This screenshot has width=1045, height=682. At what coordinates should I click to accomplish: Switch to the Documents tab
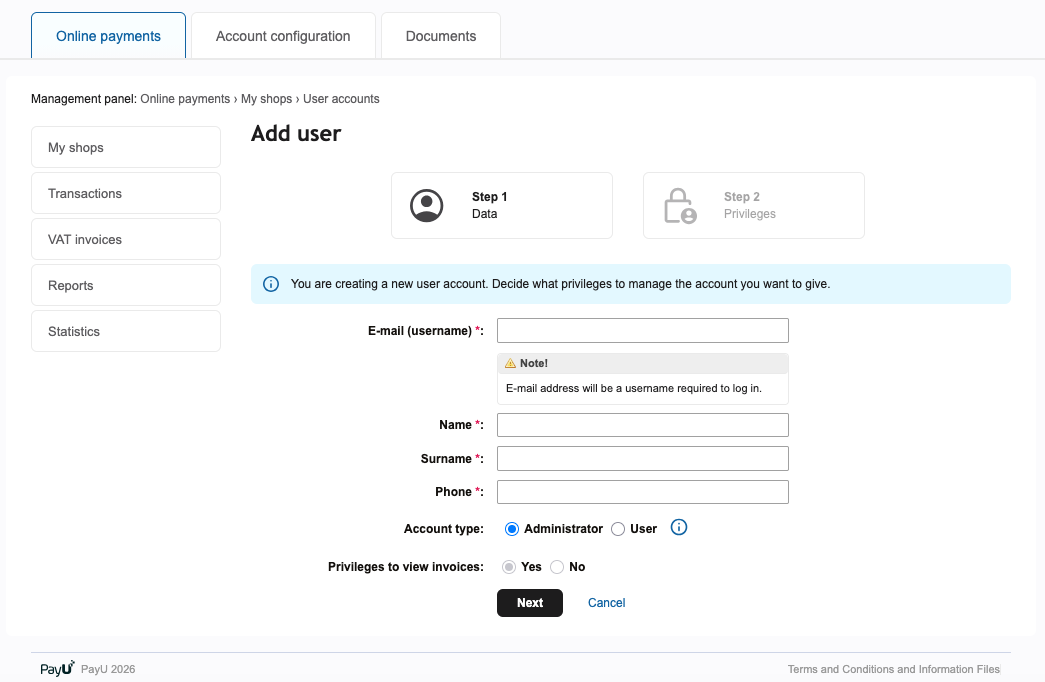(x=440, y=35)
